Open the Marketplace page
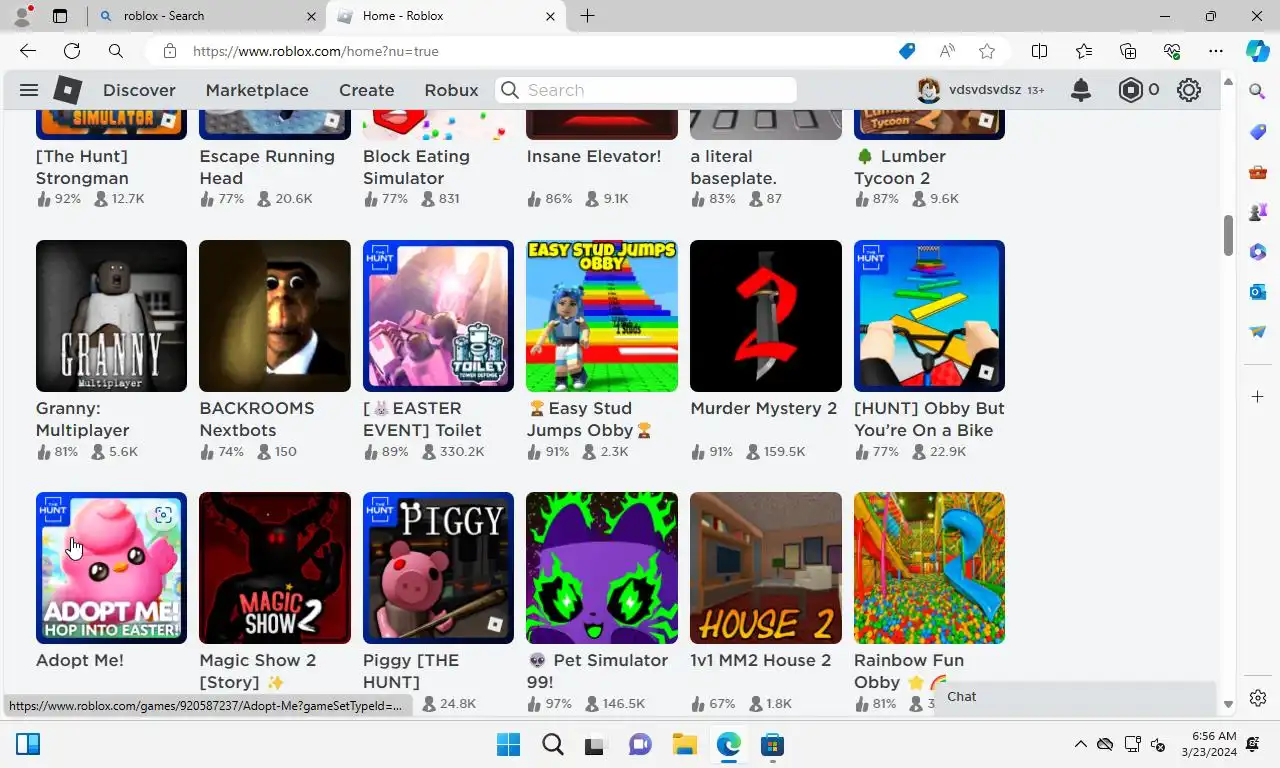The image size is (1280, 768). 257,90
